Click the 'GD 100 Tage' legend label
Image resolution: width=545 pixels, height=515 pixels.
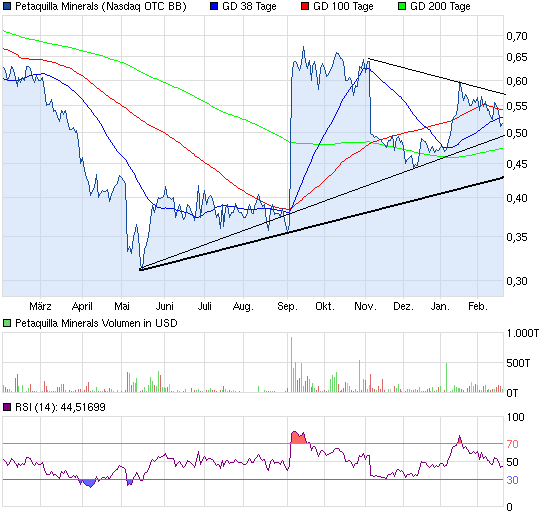click(x=343, y=6)
